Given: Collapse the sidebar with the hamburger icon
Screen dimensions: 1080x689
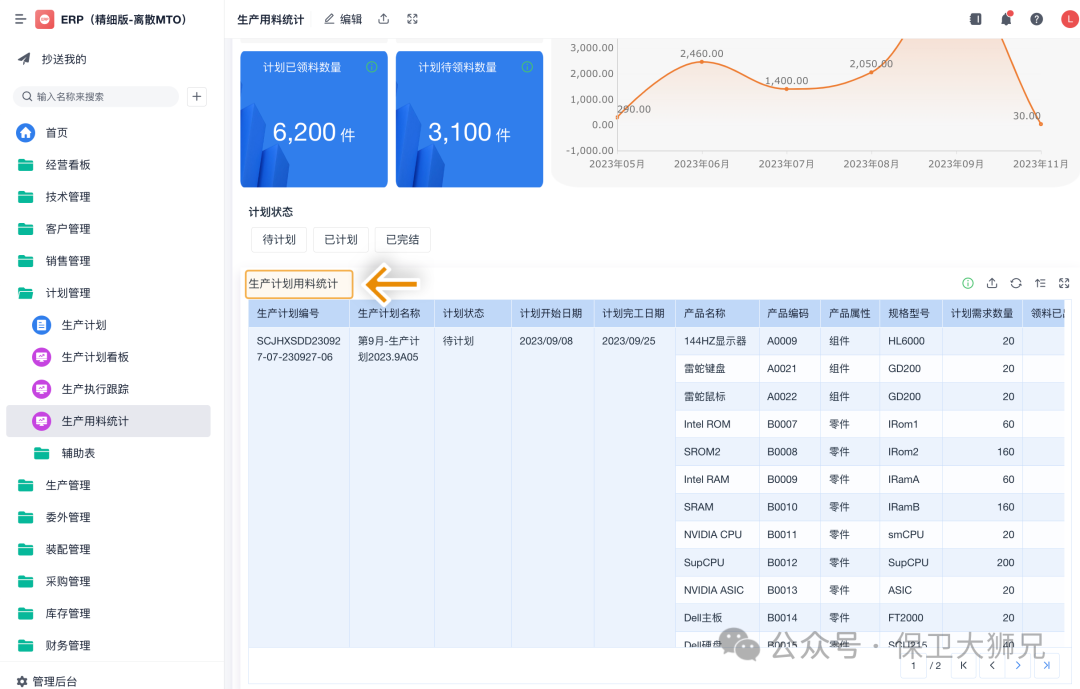Looking at the screenshot, I should (20, 19).
